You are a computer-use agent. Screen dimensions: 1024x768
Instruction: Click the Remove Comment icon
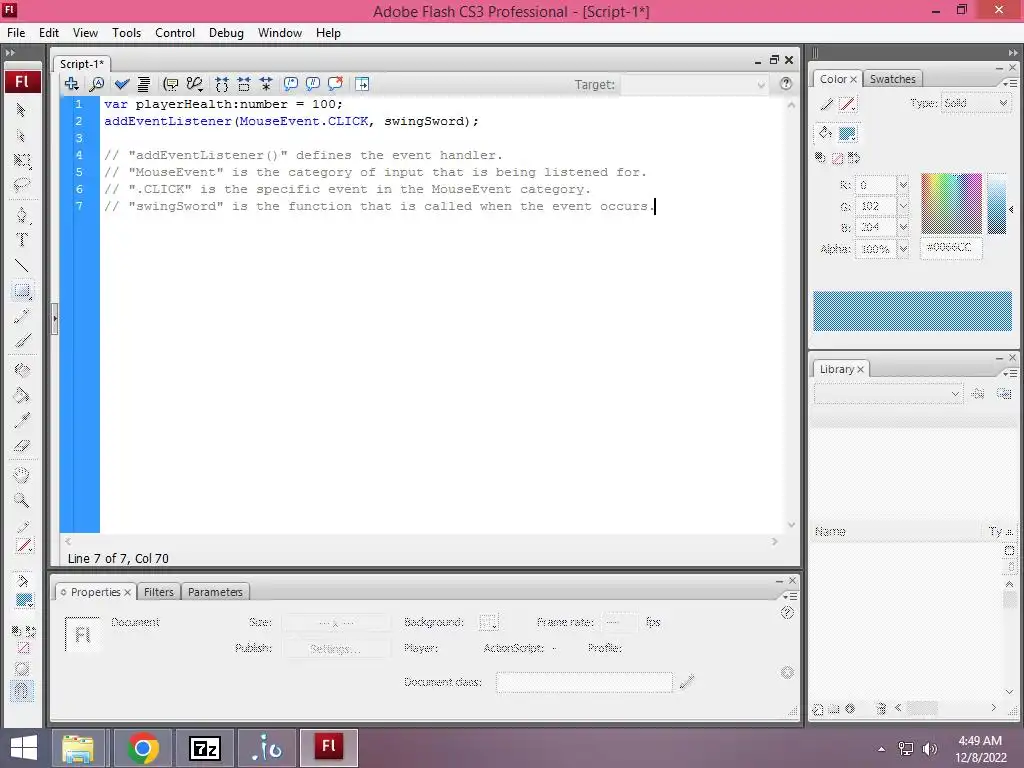[335, 84]
